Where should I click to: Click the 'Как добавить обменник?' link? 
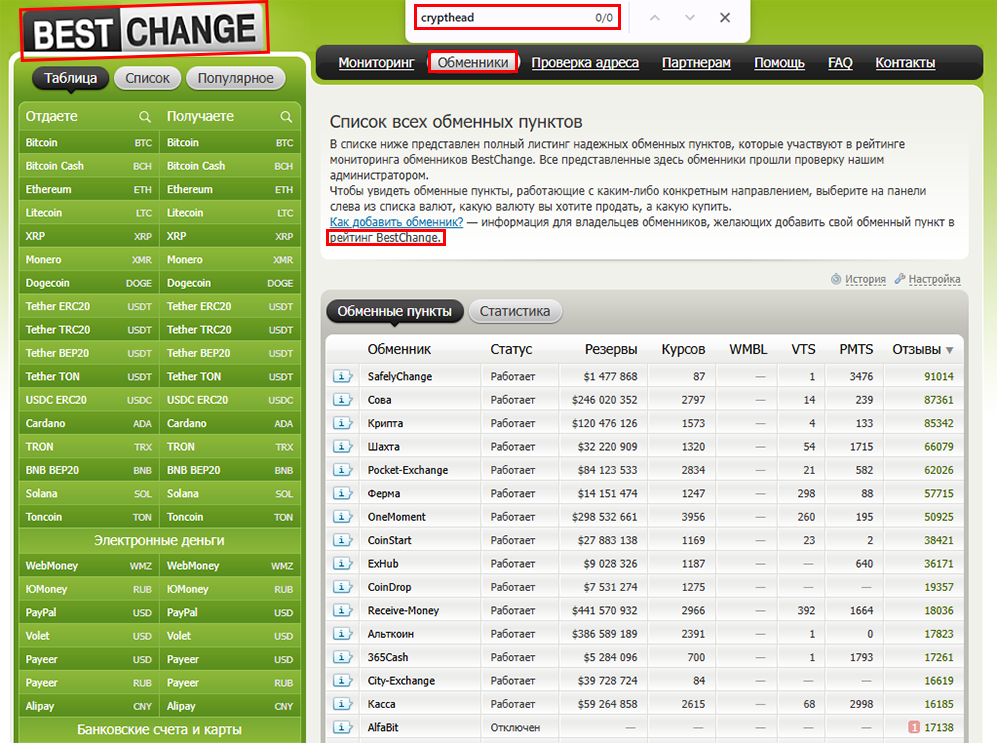(396, 222)
